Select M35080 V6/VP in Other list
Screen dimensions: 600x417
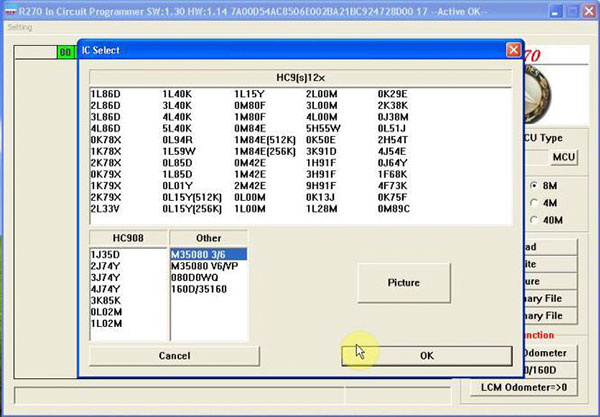204,266
